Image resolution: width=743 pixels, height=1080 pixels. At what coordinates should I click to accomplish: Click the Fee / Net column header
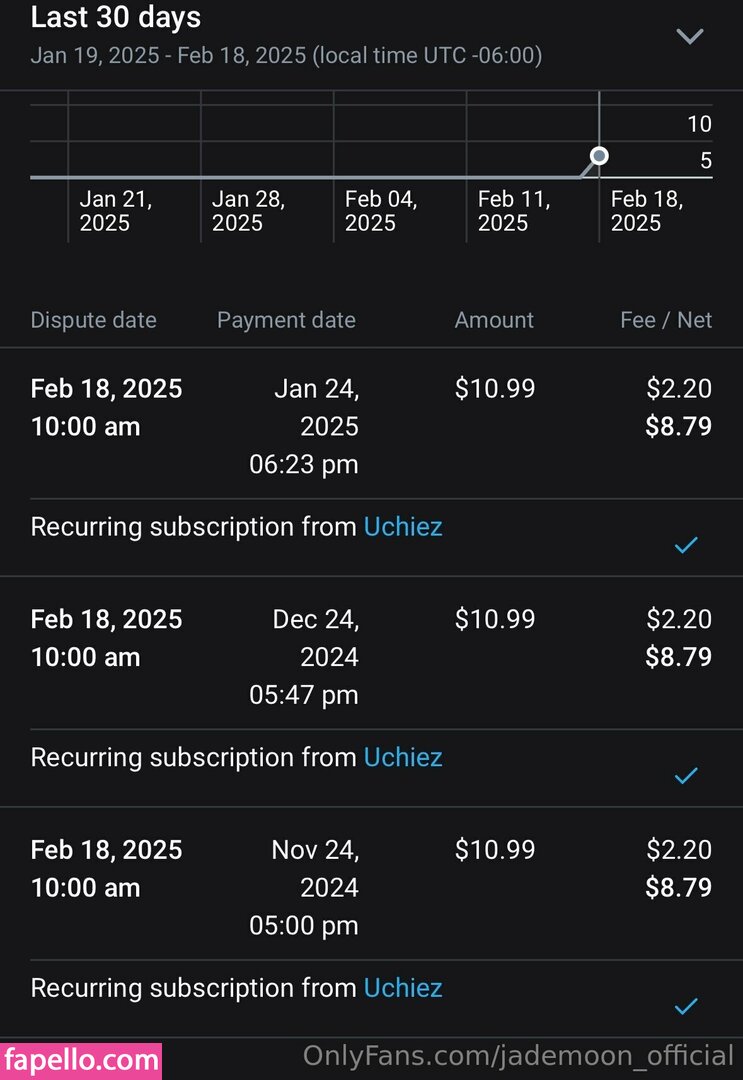point(666,320)
